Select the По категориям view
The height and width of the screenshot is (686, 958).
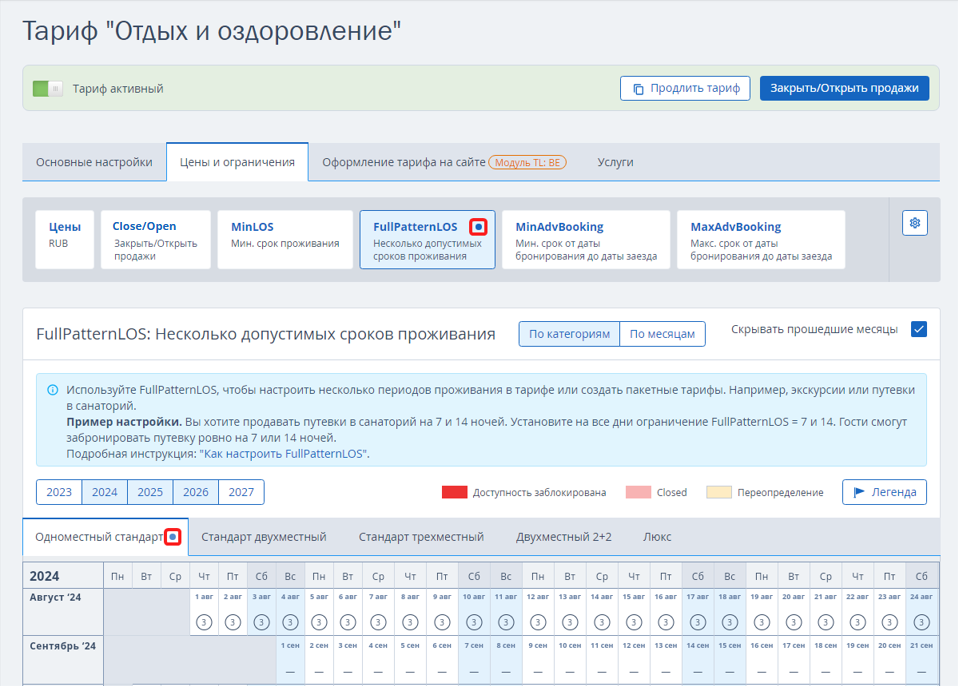coord(569,334)
